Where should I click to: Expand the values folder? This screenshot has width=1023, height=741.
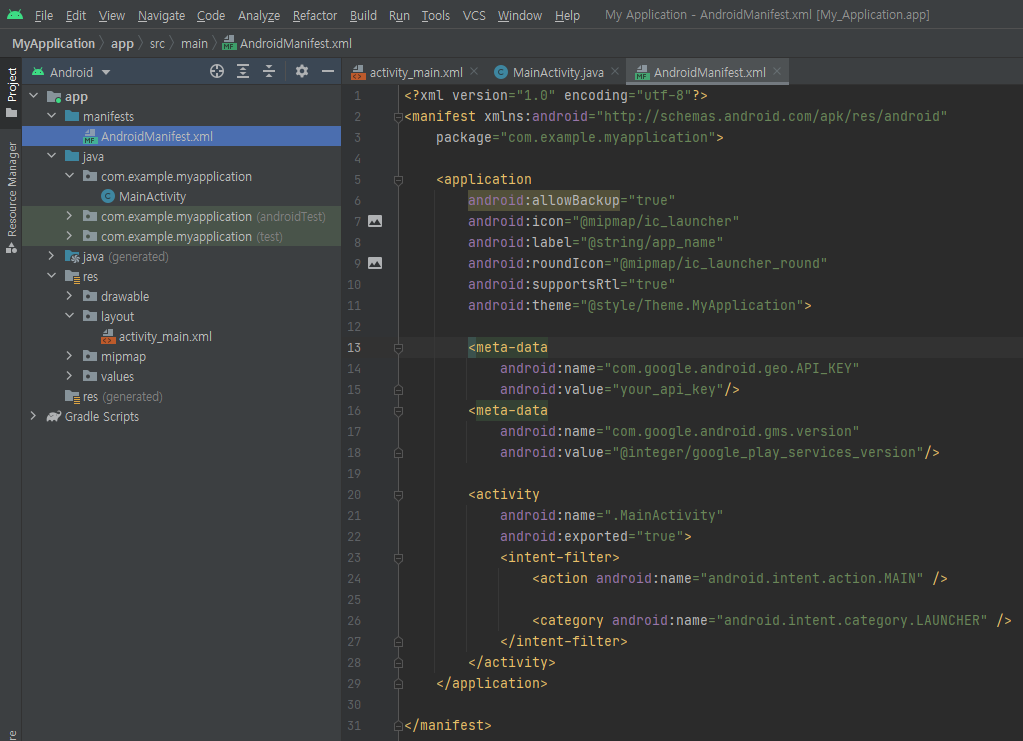pyautogui.click(x=69, y=376)
